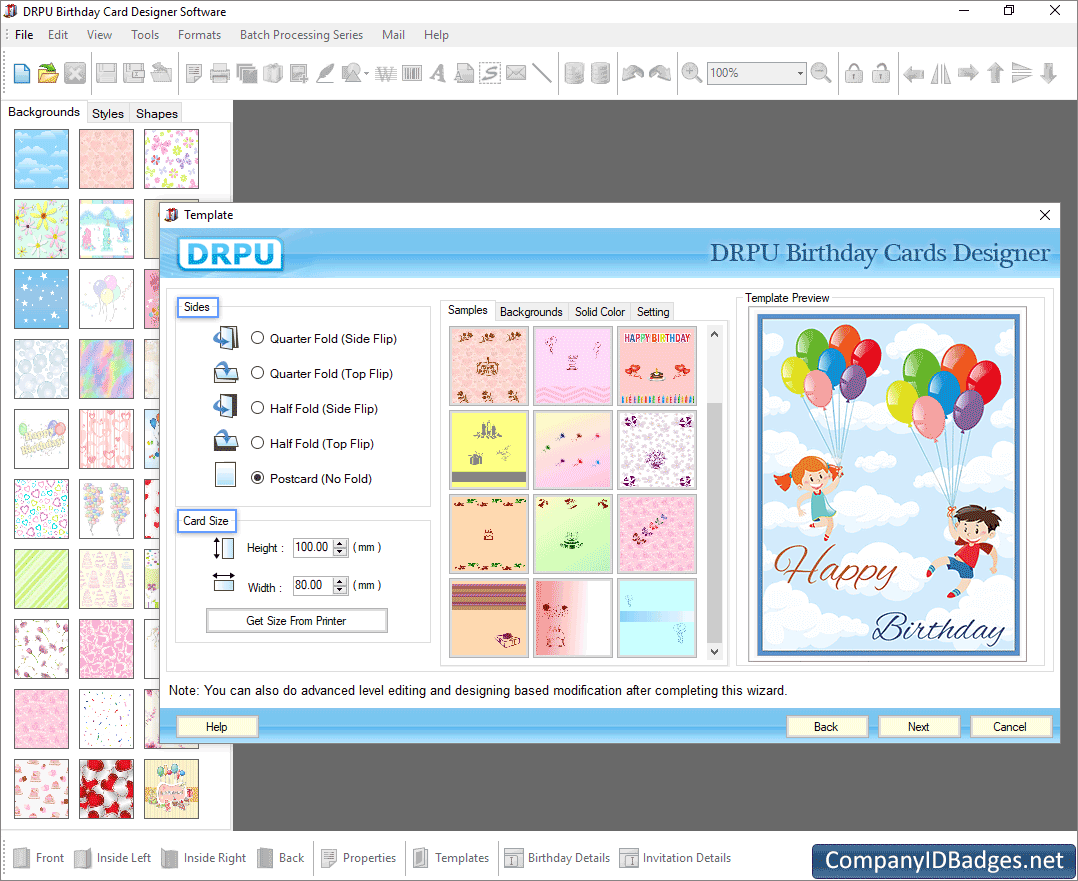The image size is (1078, 881).
Task: Close the Template dialog
Action: [x=1044, y=215]
